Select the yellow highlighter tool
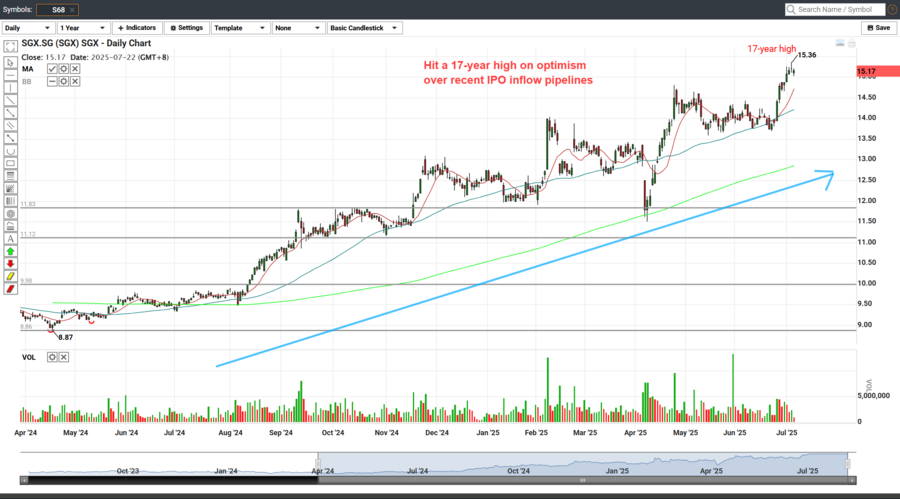Viewport: 900px width, 499px height. [10, 277]
